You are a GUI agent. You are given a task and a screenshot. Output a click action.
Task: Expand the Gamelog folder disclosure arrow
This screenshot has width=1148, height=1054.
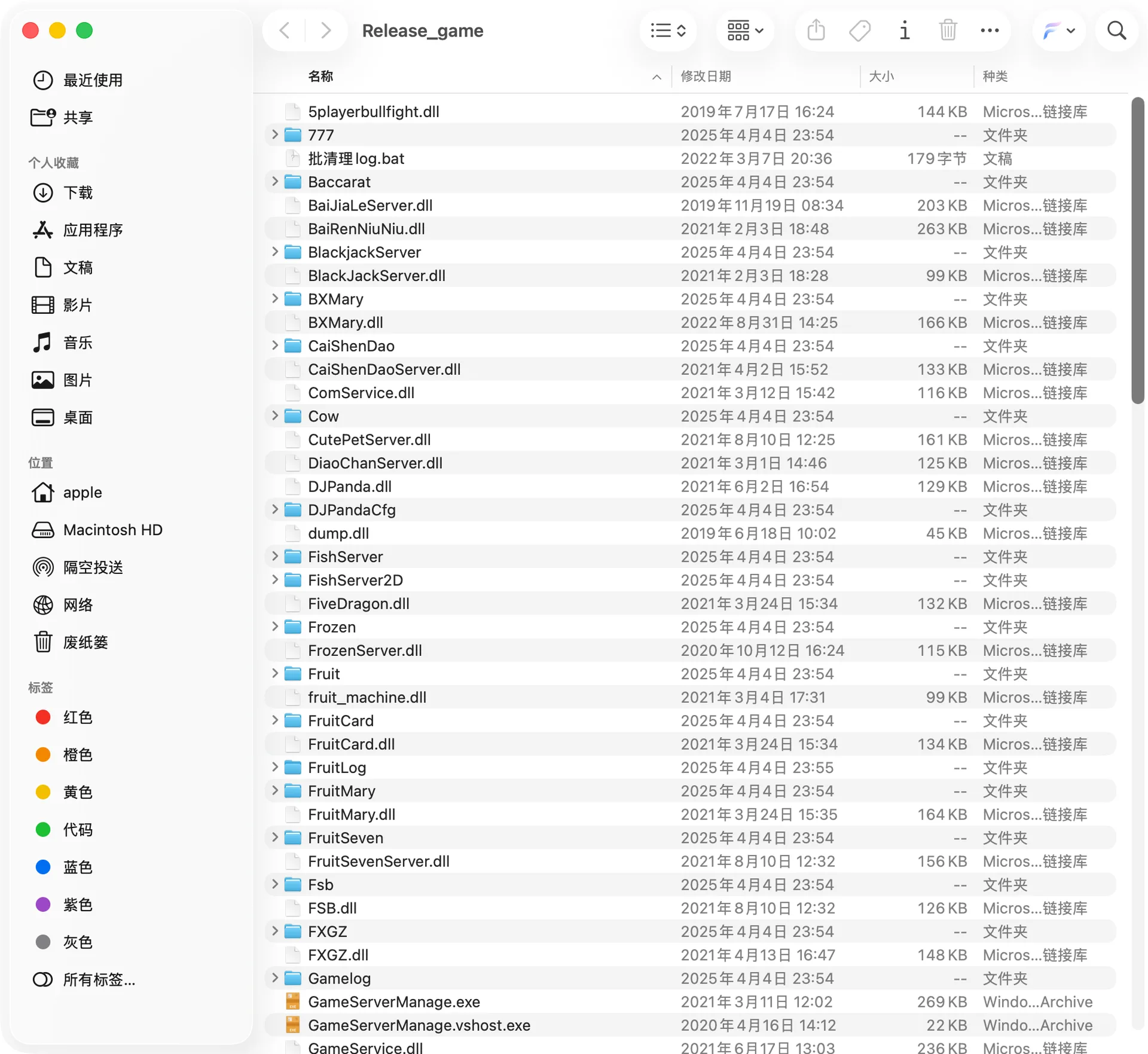pos(275,977)
